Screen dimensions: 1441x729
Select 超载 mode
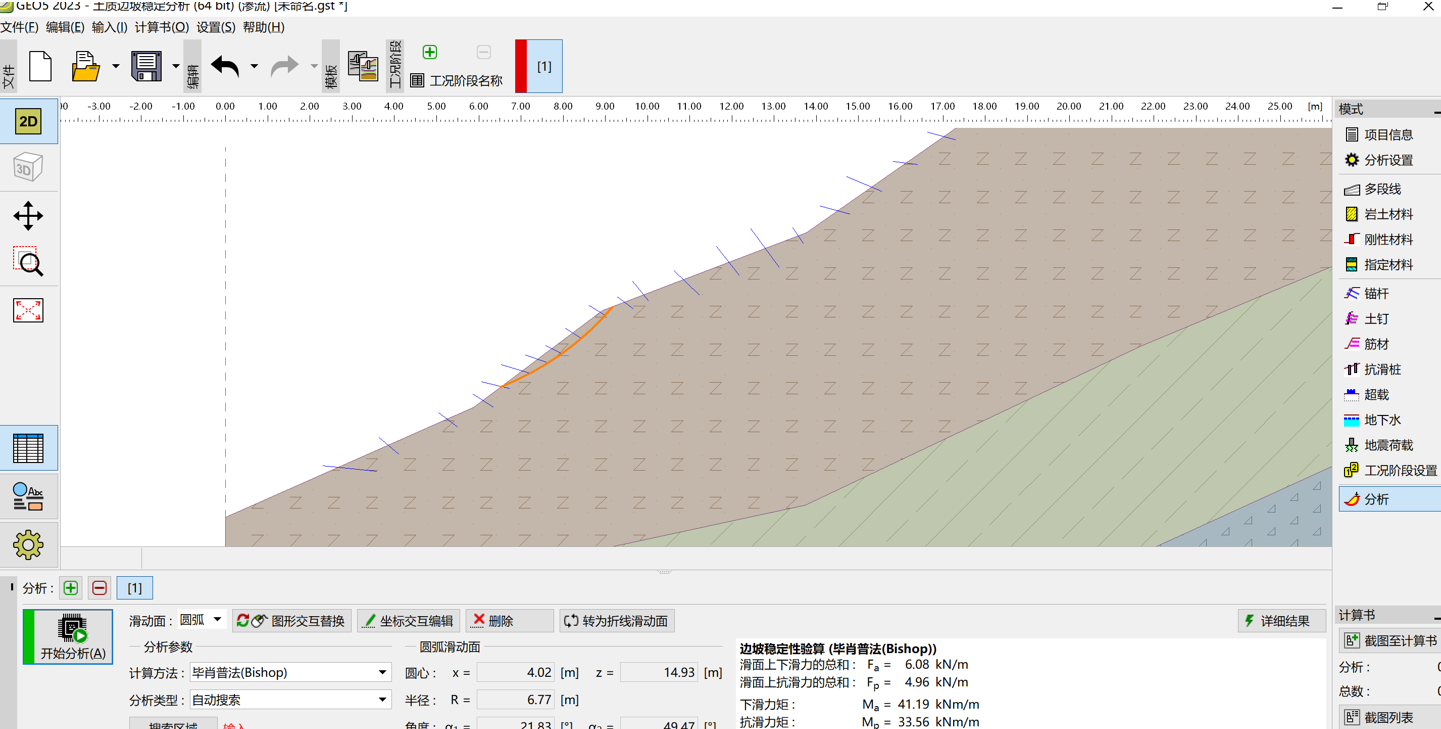(x=1389, y=395)
